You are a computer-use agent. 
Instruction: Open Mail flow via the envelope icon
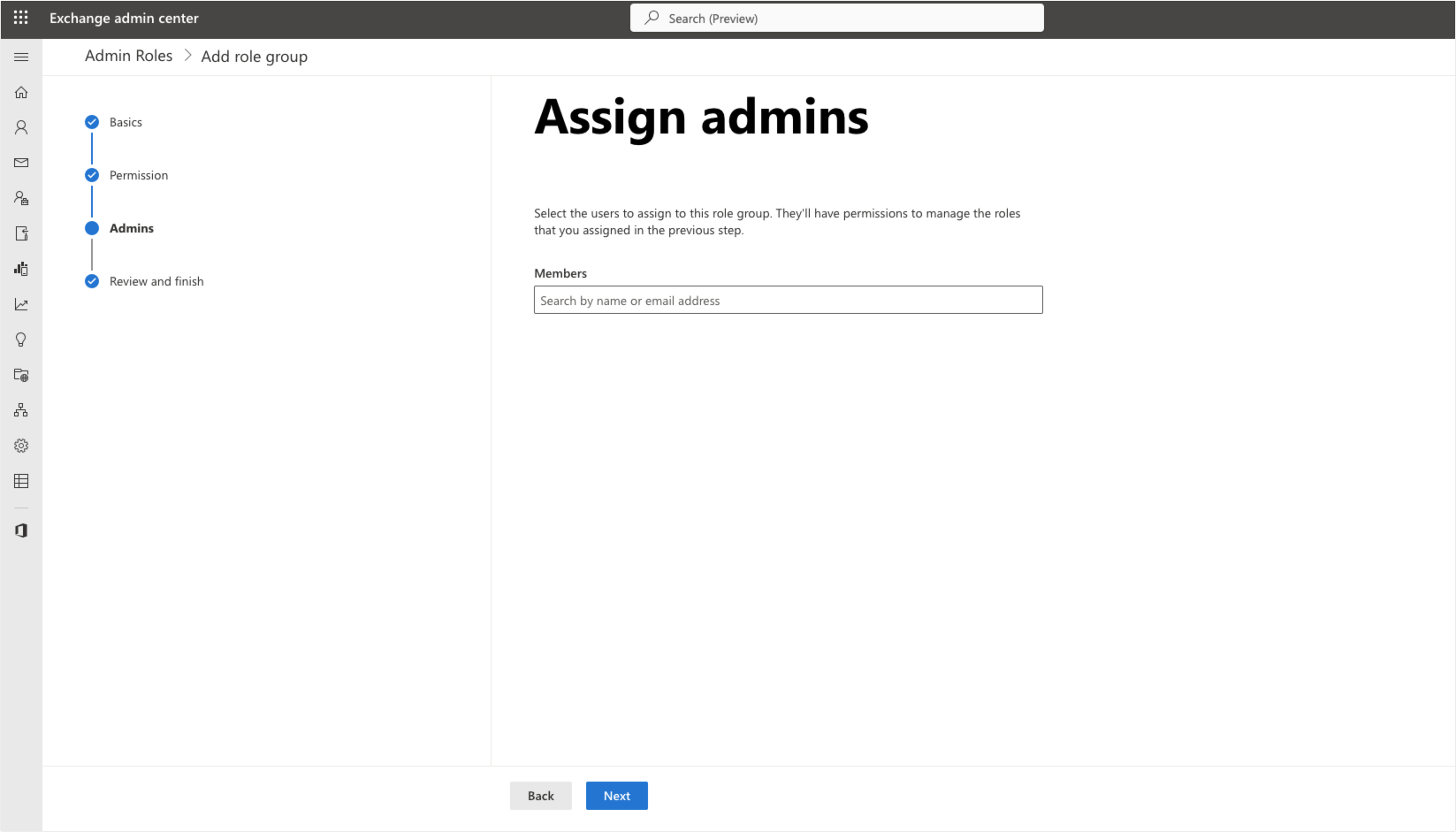[x=20, y=163]
